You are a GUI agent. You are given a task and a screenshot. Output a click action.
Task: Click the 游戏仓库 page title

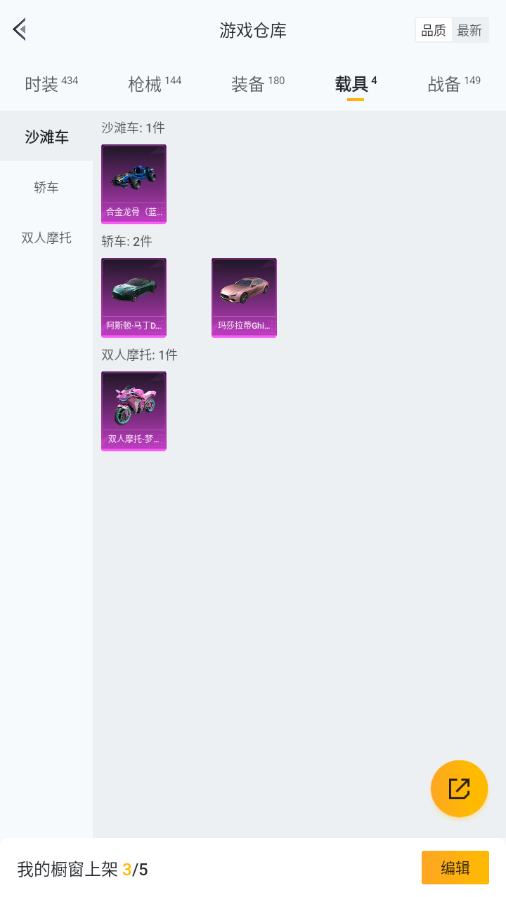pyautogui.click(x=253, y=30)
